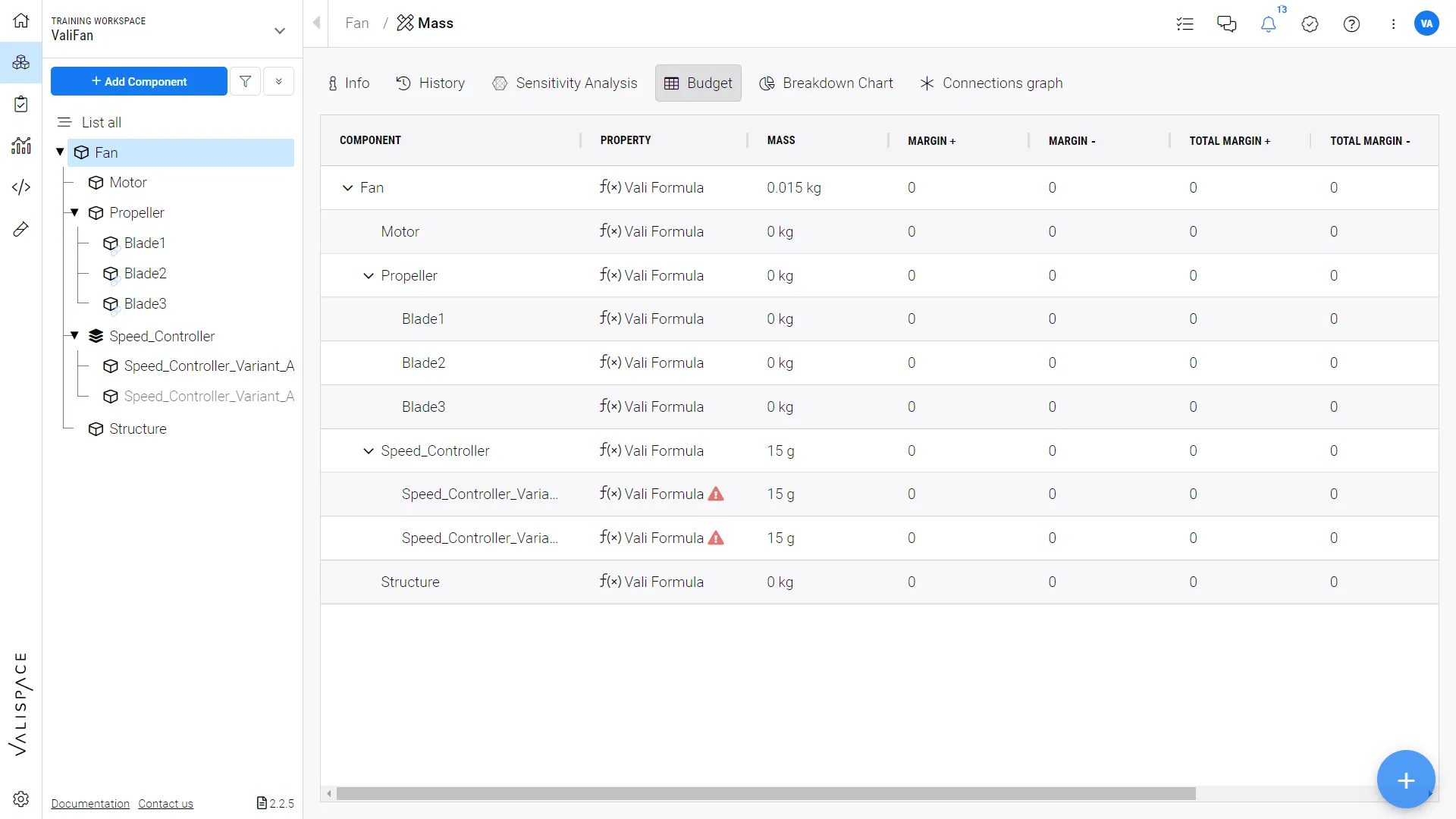Open the analysis chart sidebar icon

tap(21, 146)
